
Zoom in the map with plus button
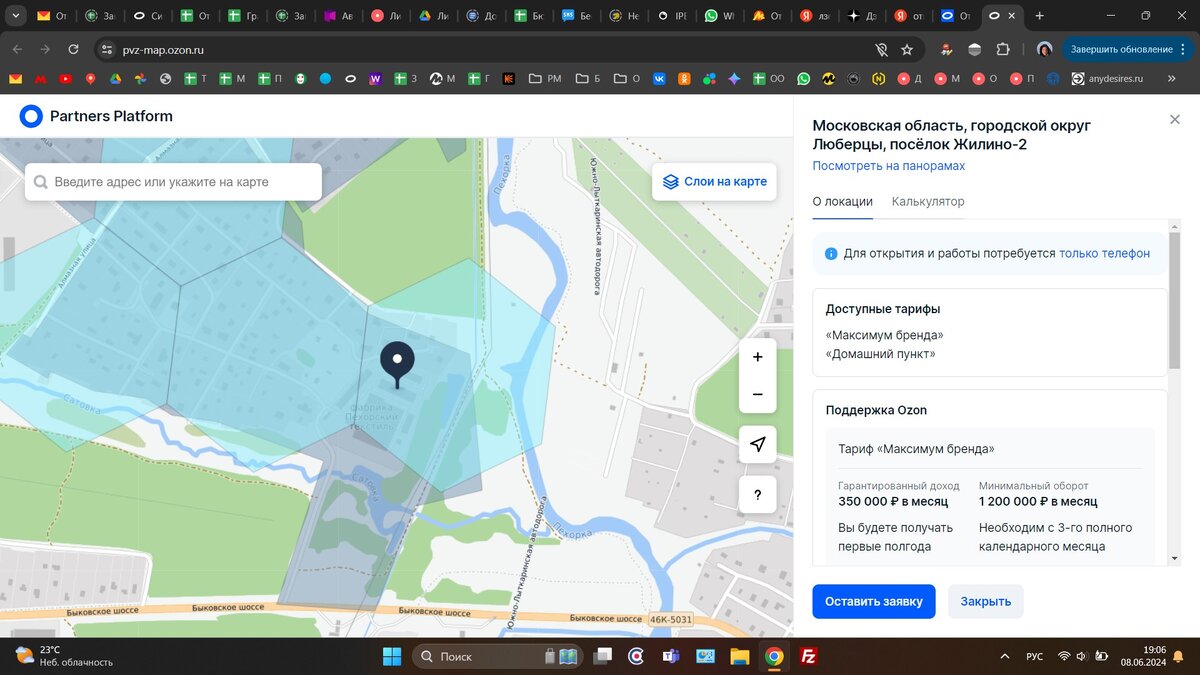(x=757, y=357)
